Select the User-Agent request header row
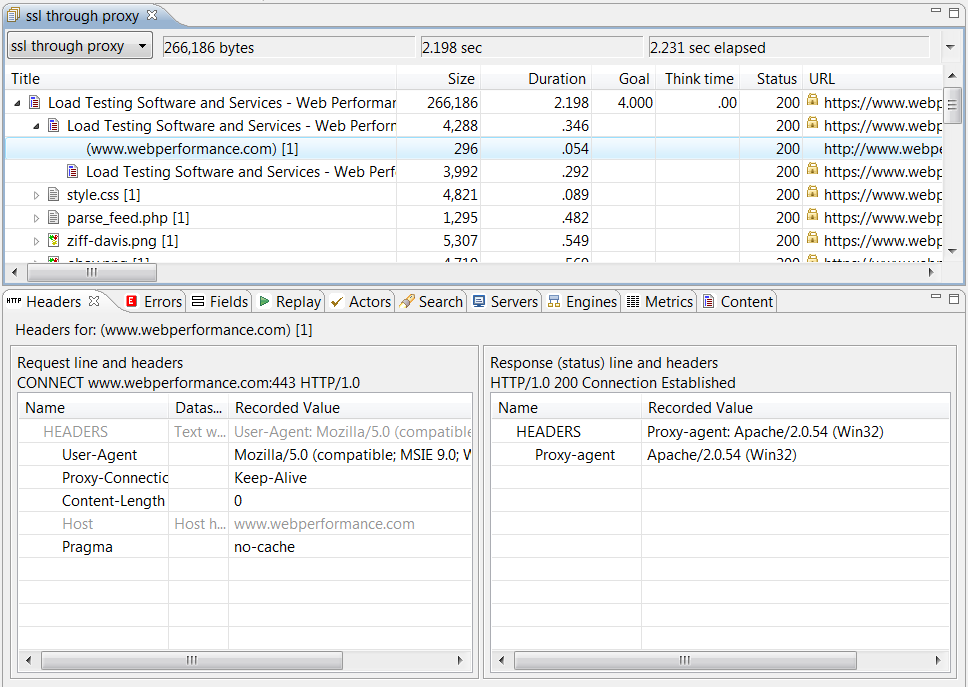The width and height of the screenshot is (968, 687). click(245, 455)
